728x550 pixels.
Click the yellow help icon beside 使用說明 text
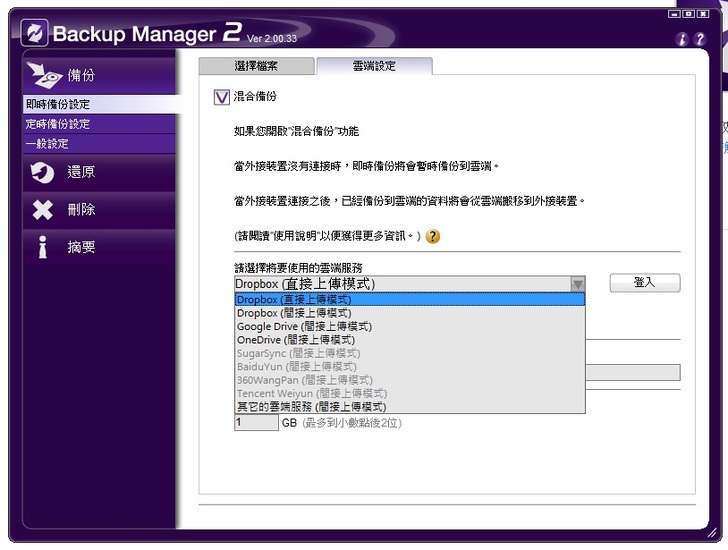[x=433, y=236]
